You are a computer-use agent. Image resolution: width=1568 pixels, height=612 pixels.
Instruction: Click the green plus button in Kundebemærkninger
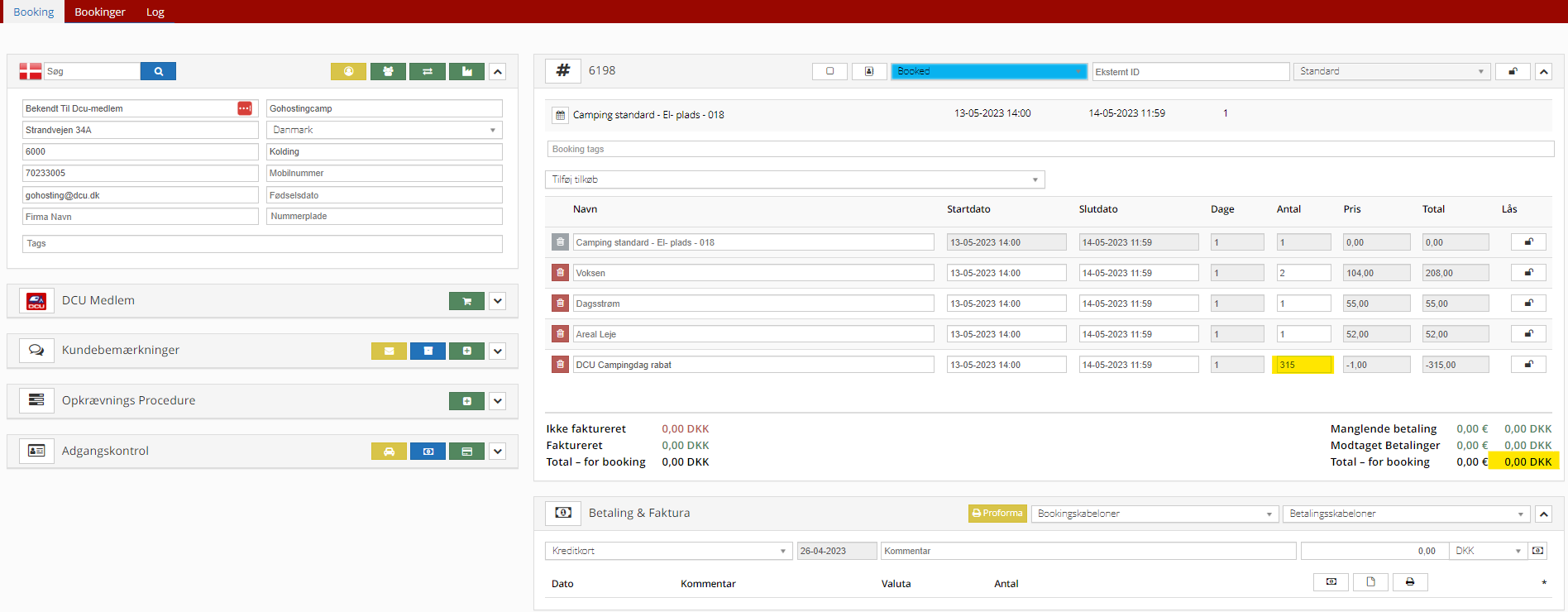[x=466, y=351]
